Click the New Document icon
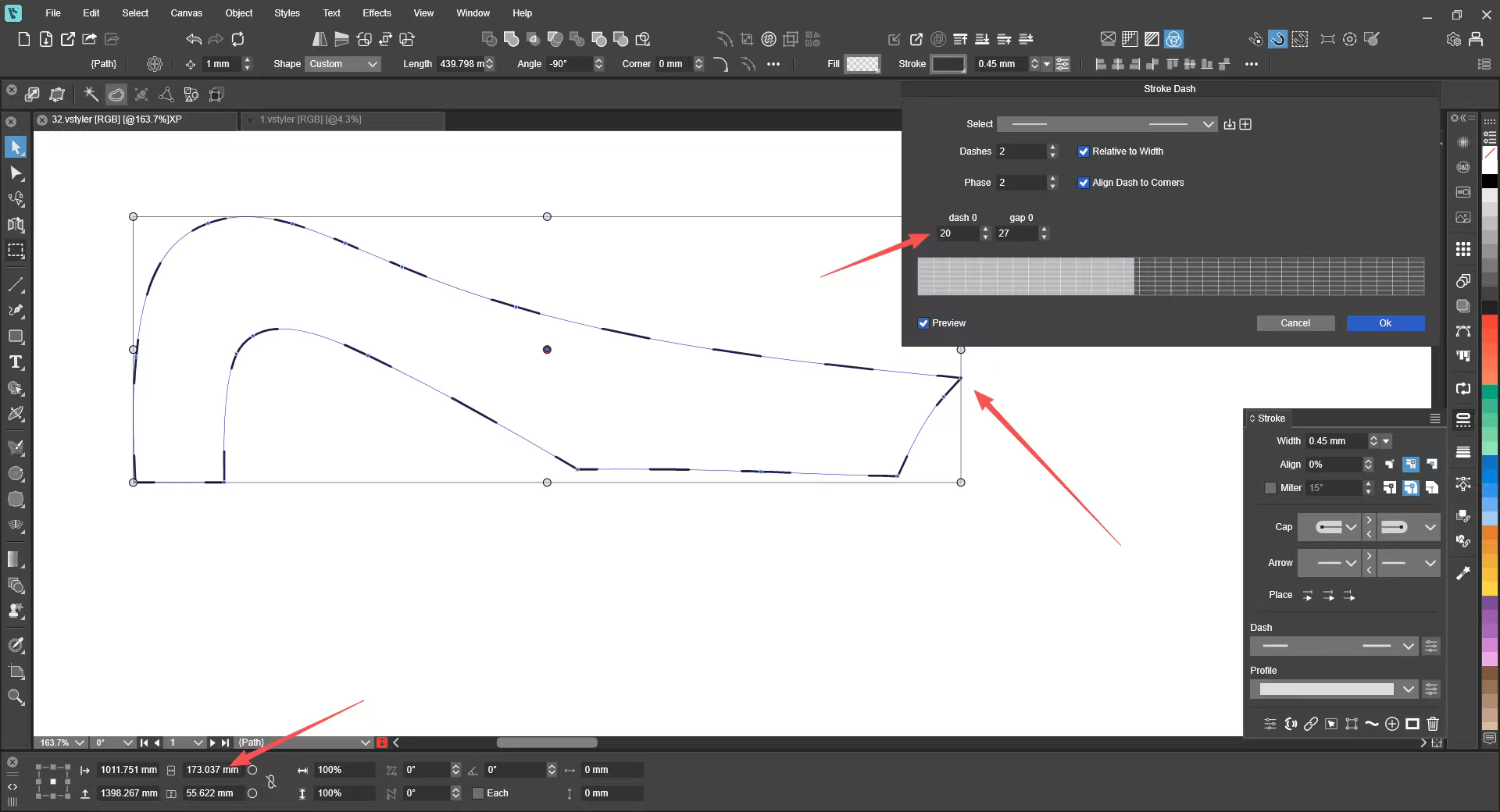The image size is (1500, 812). 24,39
